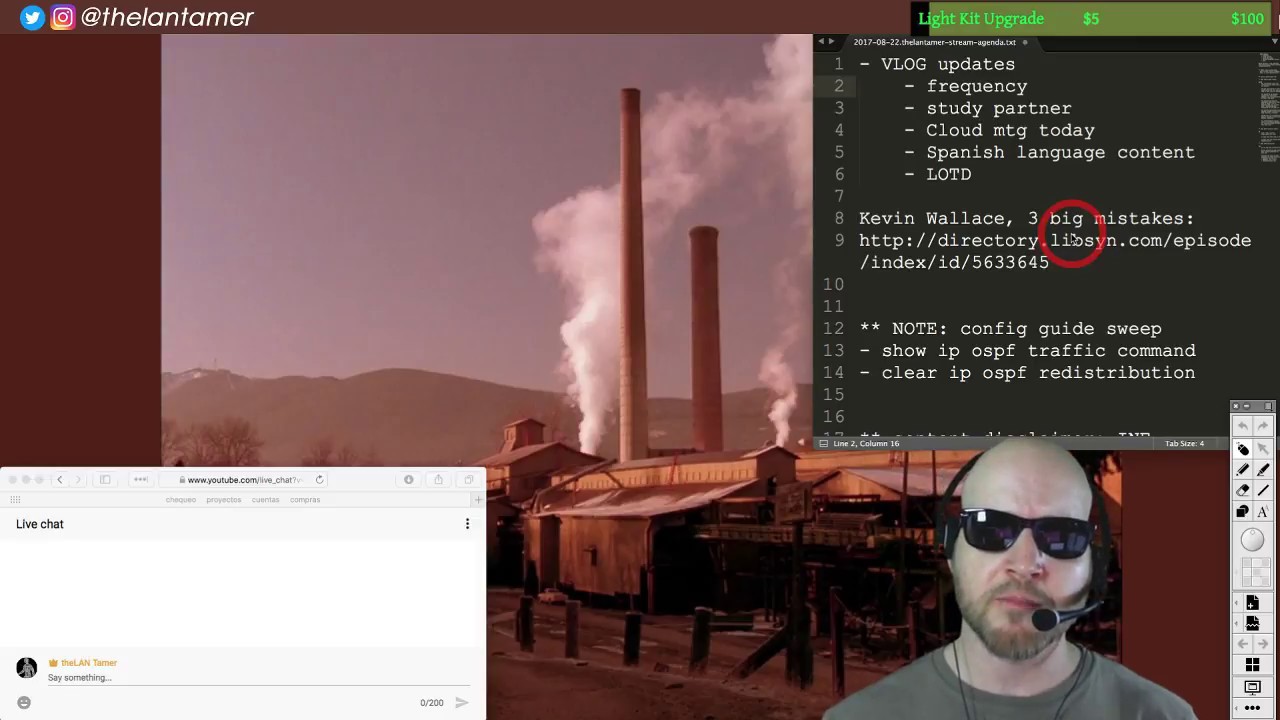Screen dimensions: 1280x720
Task: Select the straight line tool in palette
Action: click(x=1262, y=490)
